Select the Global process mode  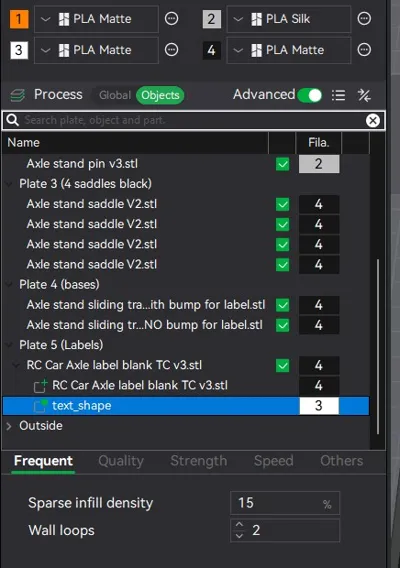point(115,95)
